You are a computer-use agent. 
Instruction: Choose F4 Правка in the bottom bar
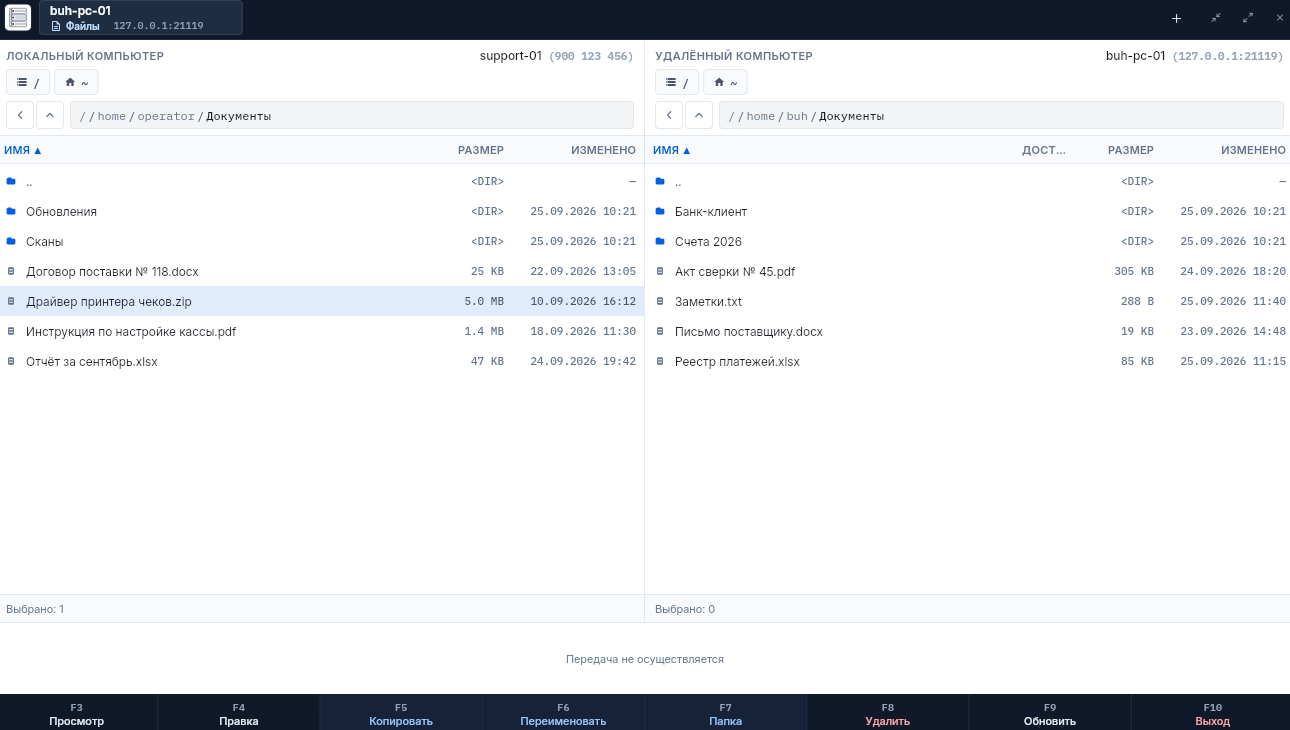[x=238, y=713]
